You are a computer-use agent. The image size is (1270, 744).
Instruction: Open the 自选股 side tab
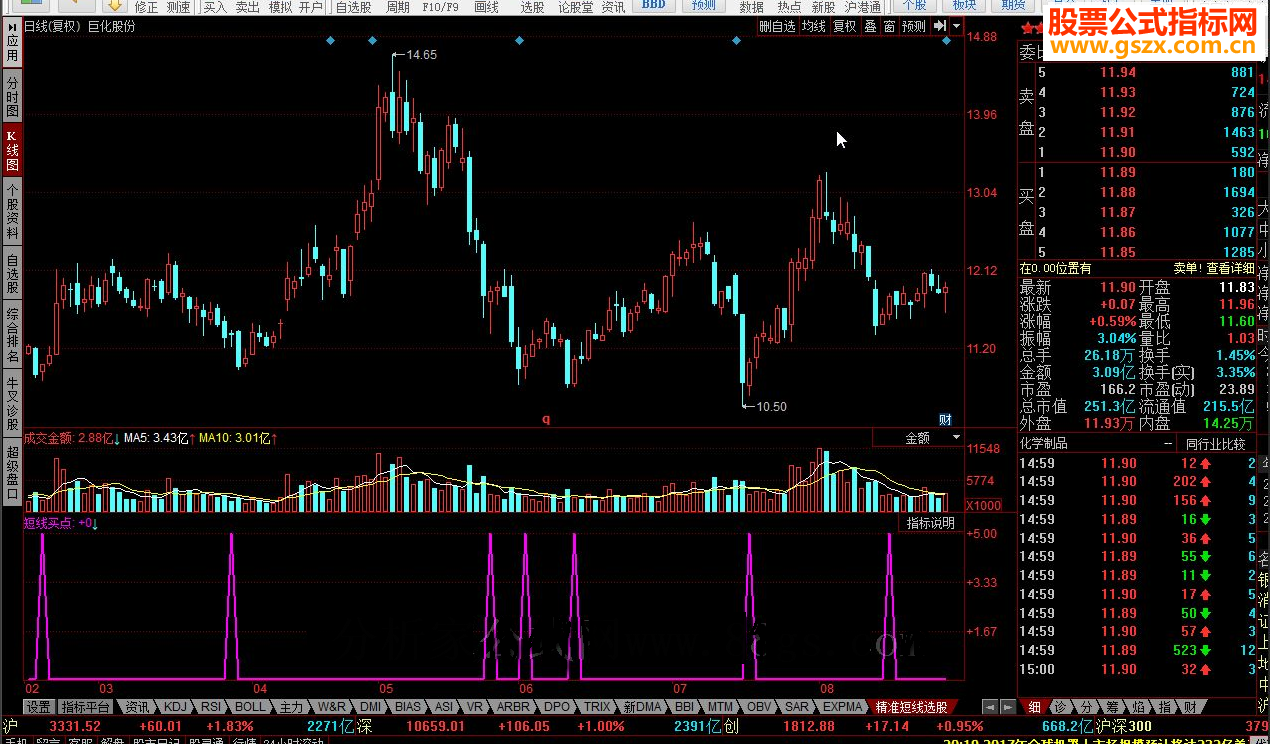coord(12,273)
